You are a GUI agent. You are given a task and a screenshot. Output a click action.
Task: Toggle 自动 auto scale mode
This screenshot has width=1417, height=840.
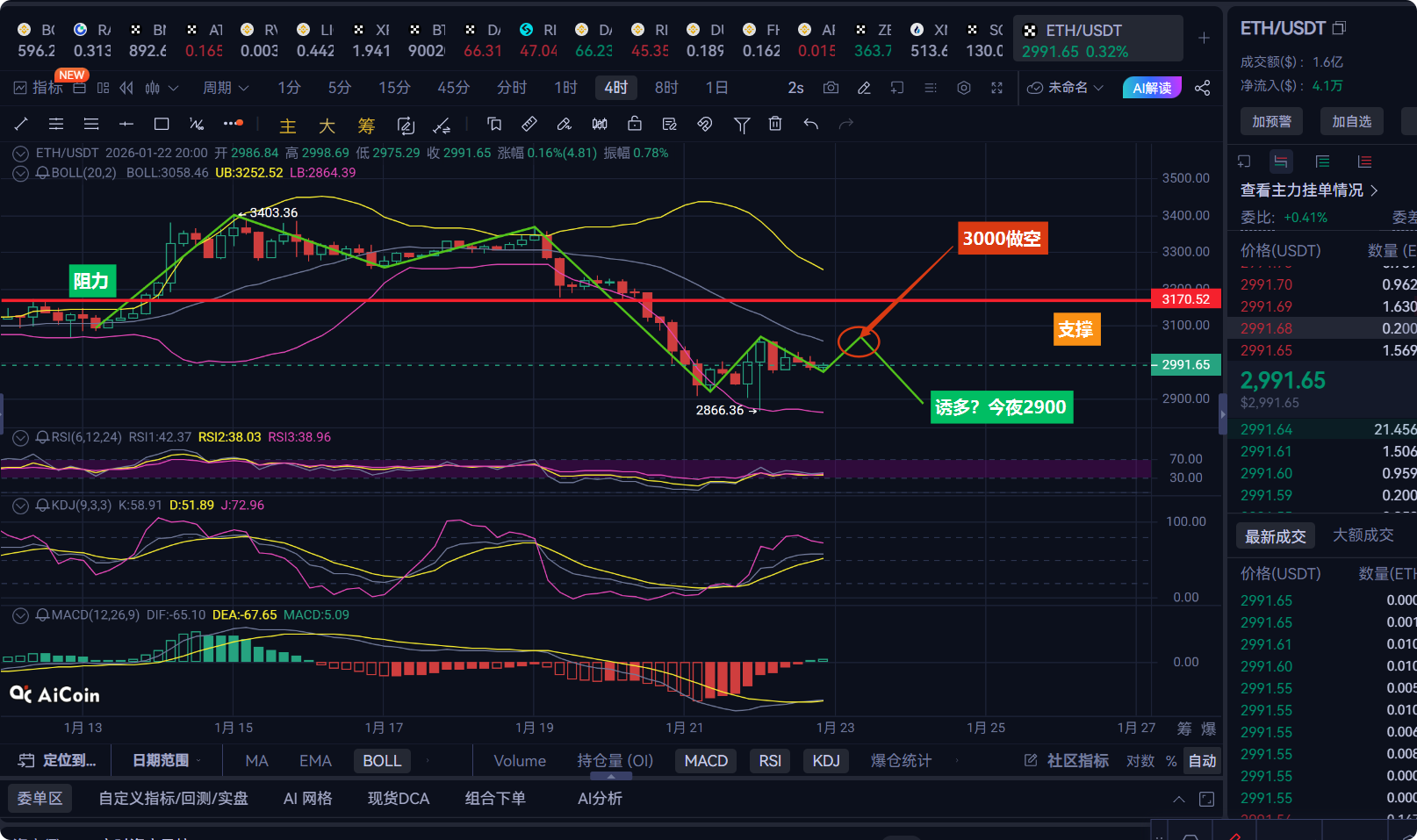(x=1202, y=761)
